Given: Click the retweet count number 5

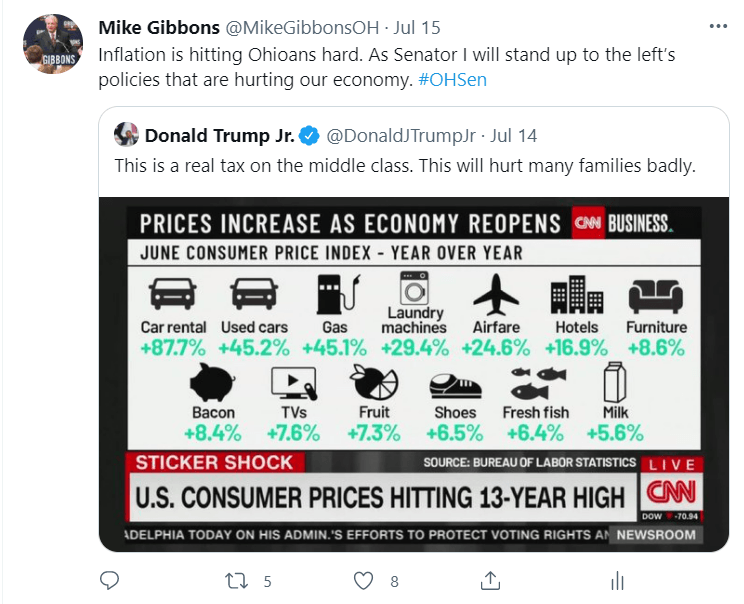Looking at the screenshot, I should (x=268, y=582).
